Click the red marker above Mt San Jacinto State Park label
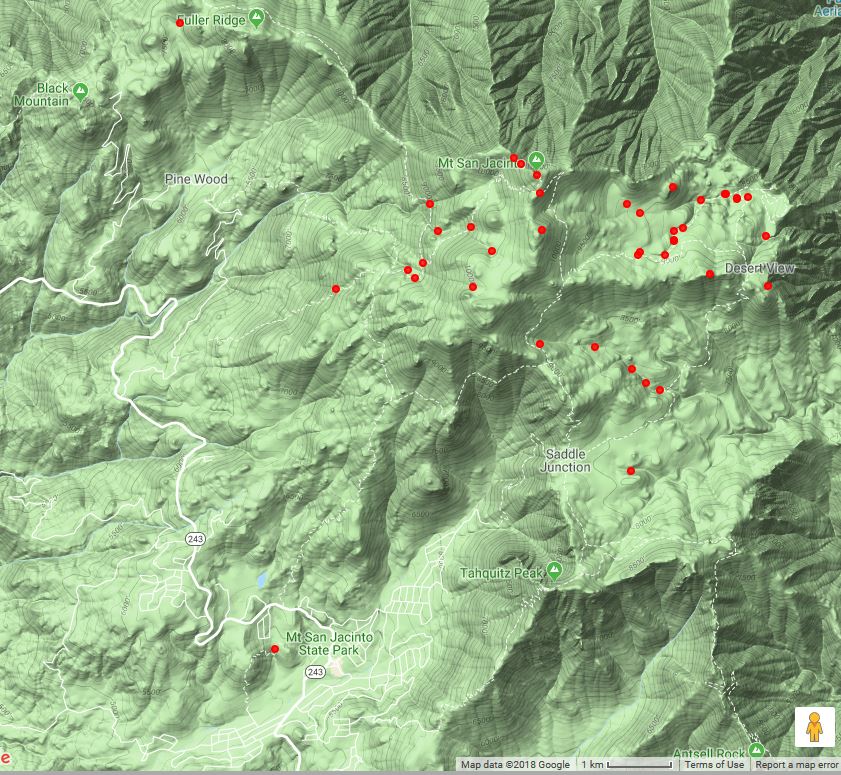This screenshot has width=841, height=775. pos(274,649)
